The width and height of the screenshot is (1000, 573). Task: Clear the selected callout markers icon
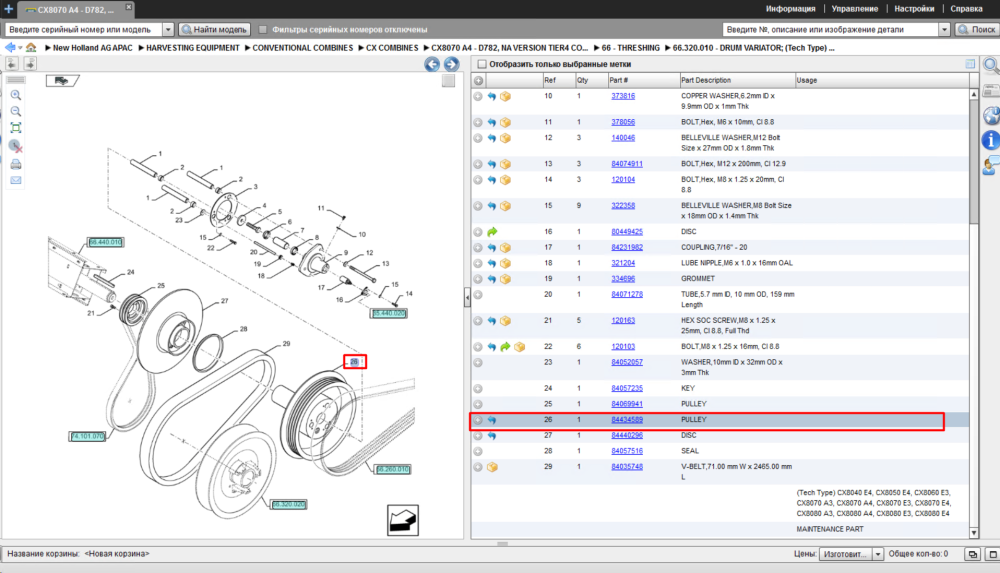[x=16, y=147]
